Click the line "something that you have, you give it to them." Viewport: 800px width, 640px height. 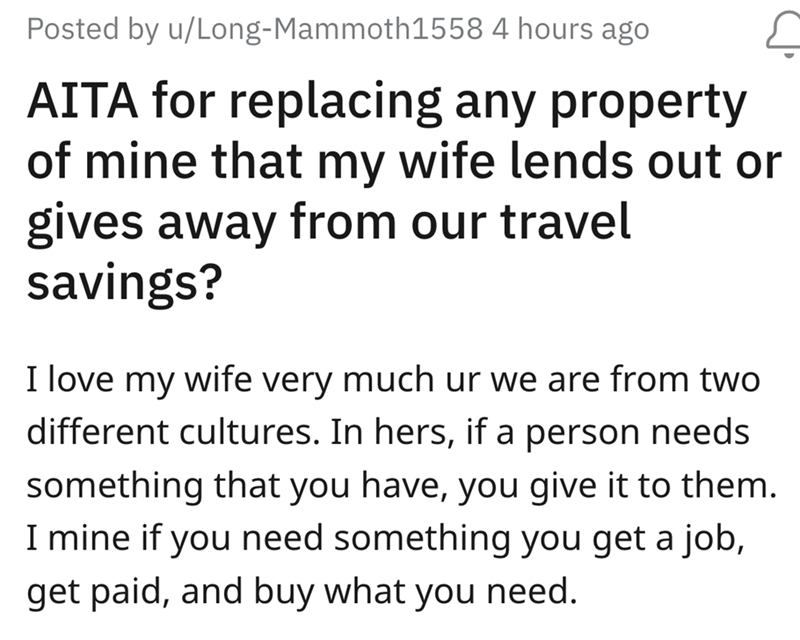399,489
